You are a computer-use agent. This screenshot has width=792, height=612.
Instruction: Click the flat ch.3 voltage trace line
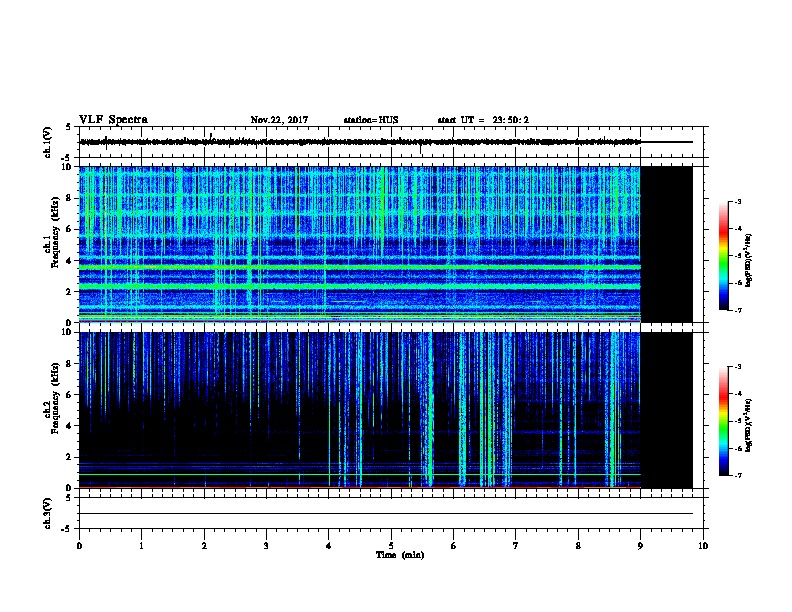coord(386,514)
